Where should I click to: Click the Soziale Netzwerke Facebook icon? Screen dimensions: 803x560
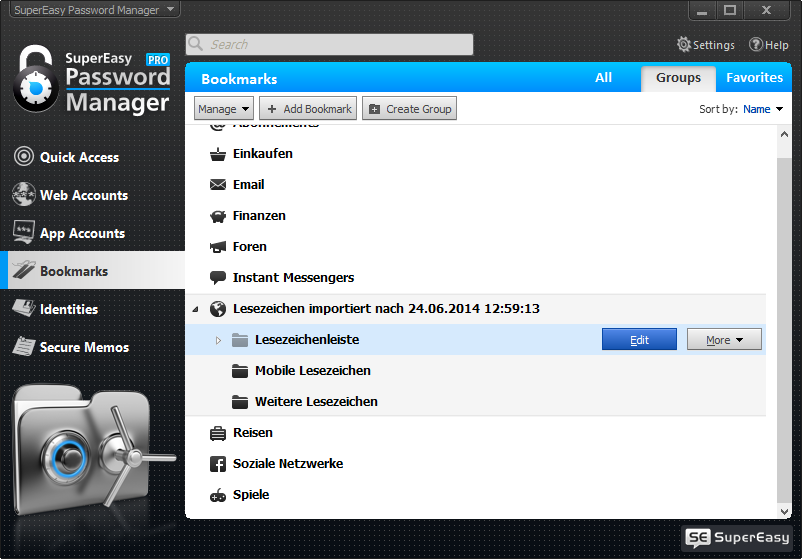coord(218,464)
